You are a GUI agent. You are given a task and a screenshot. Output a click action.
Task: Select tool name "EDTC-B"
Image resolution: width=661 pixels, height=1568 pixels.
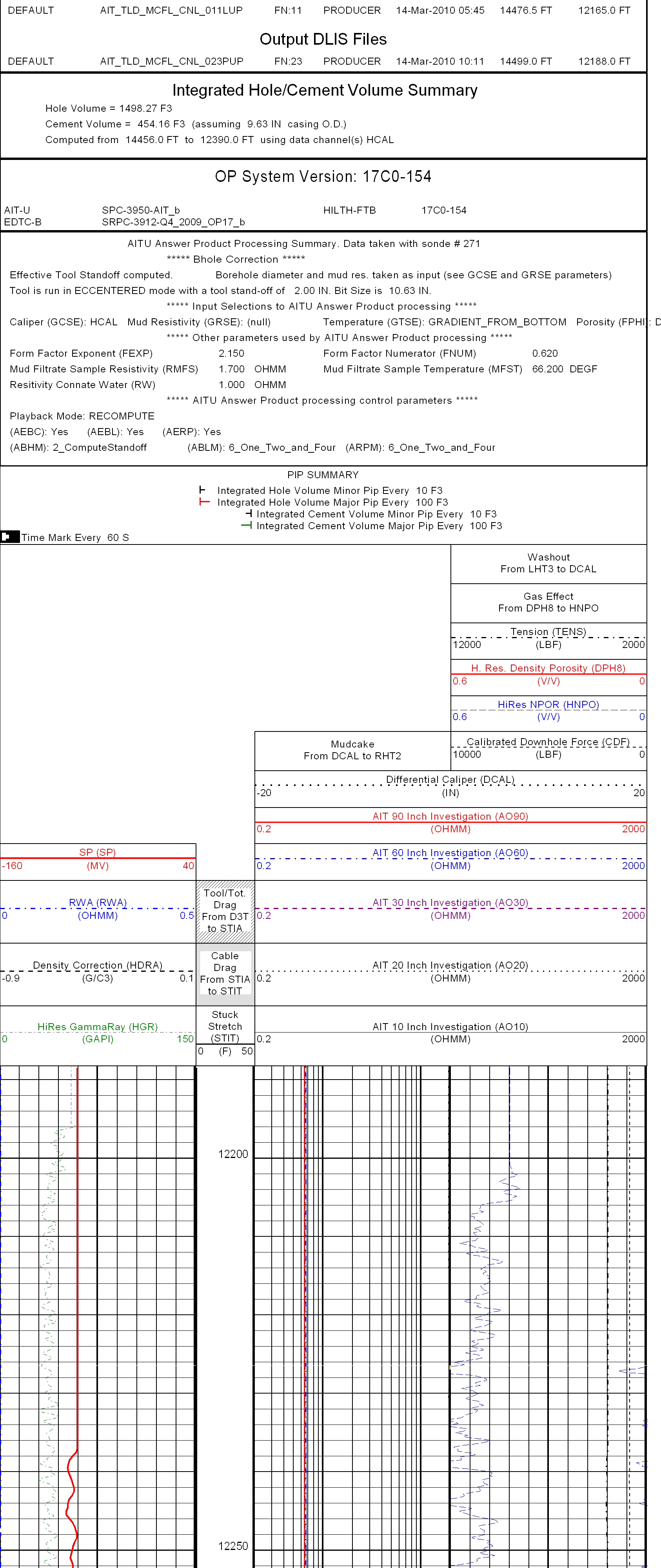click(x=22, y=221)
